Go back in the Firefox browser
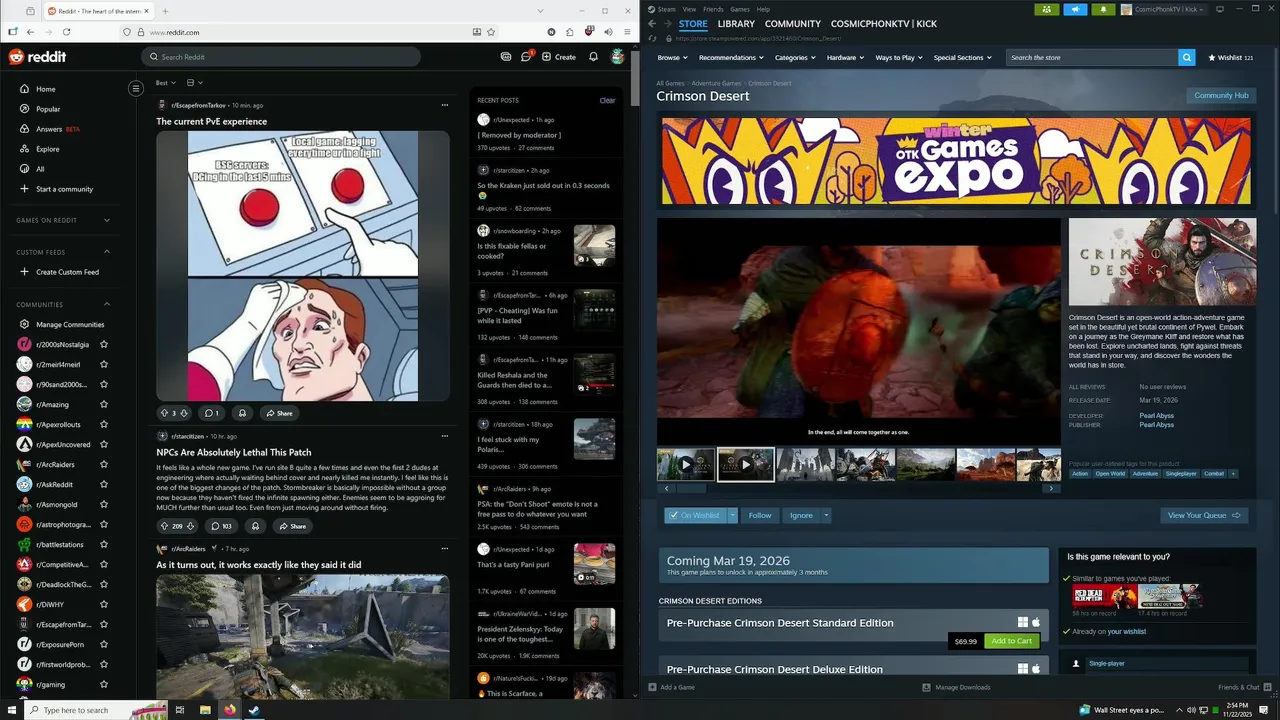This screenshot has height=720, width=1280. tap(30, 32)
